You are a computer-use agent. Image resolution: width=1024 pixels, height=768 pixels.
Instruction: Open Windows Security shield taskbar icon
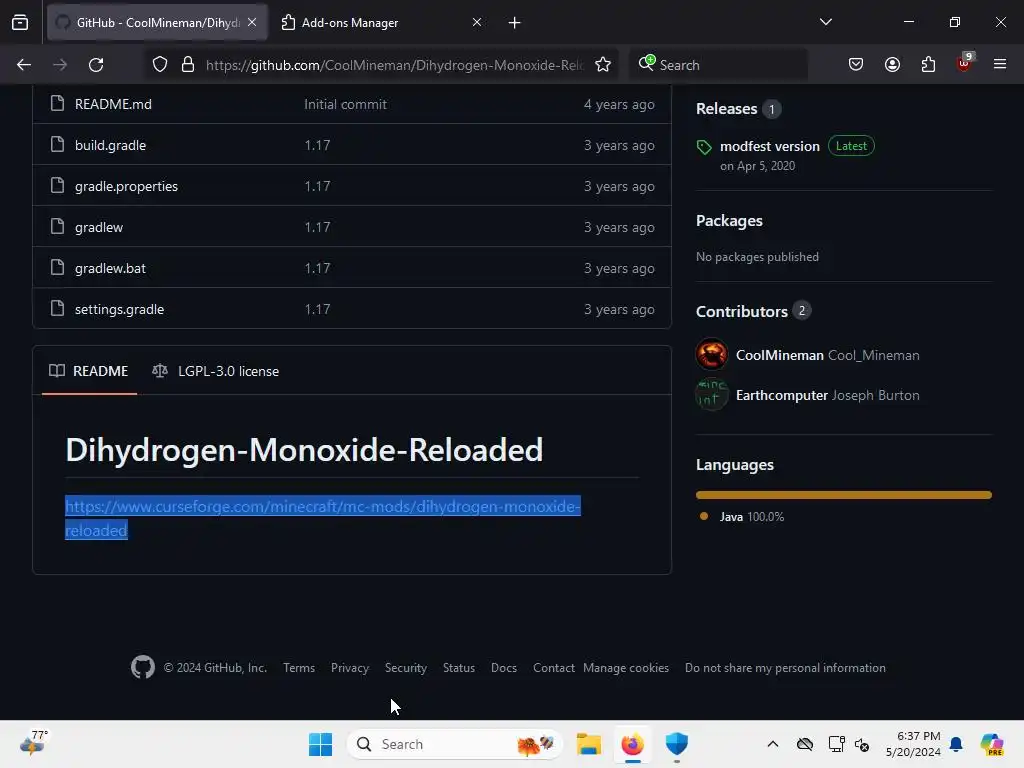coord(677,744)
